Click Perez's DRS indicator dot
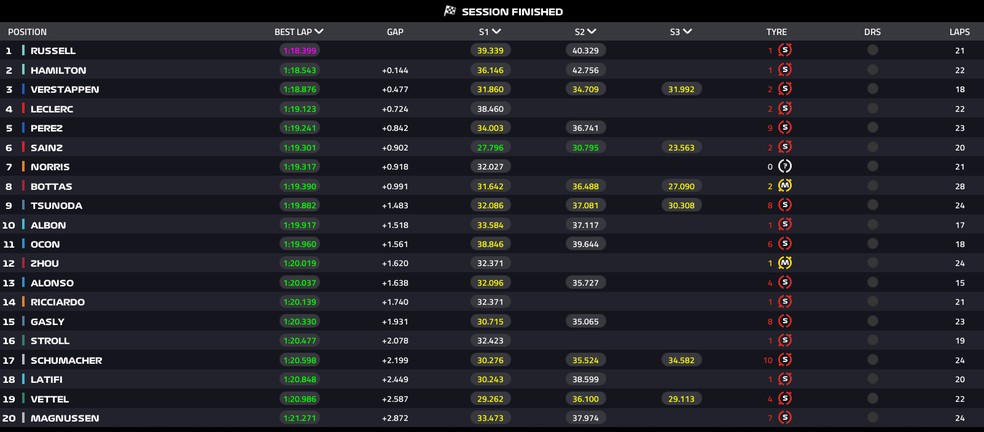Viewport: 984px width, 432px height. [872, 127]
